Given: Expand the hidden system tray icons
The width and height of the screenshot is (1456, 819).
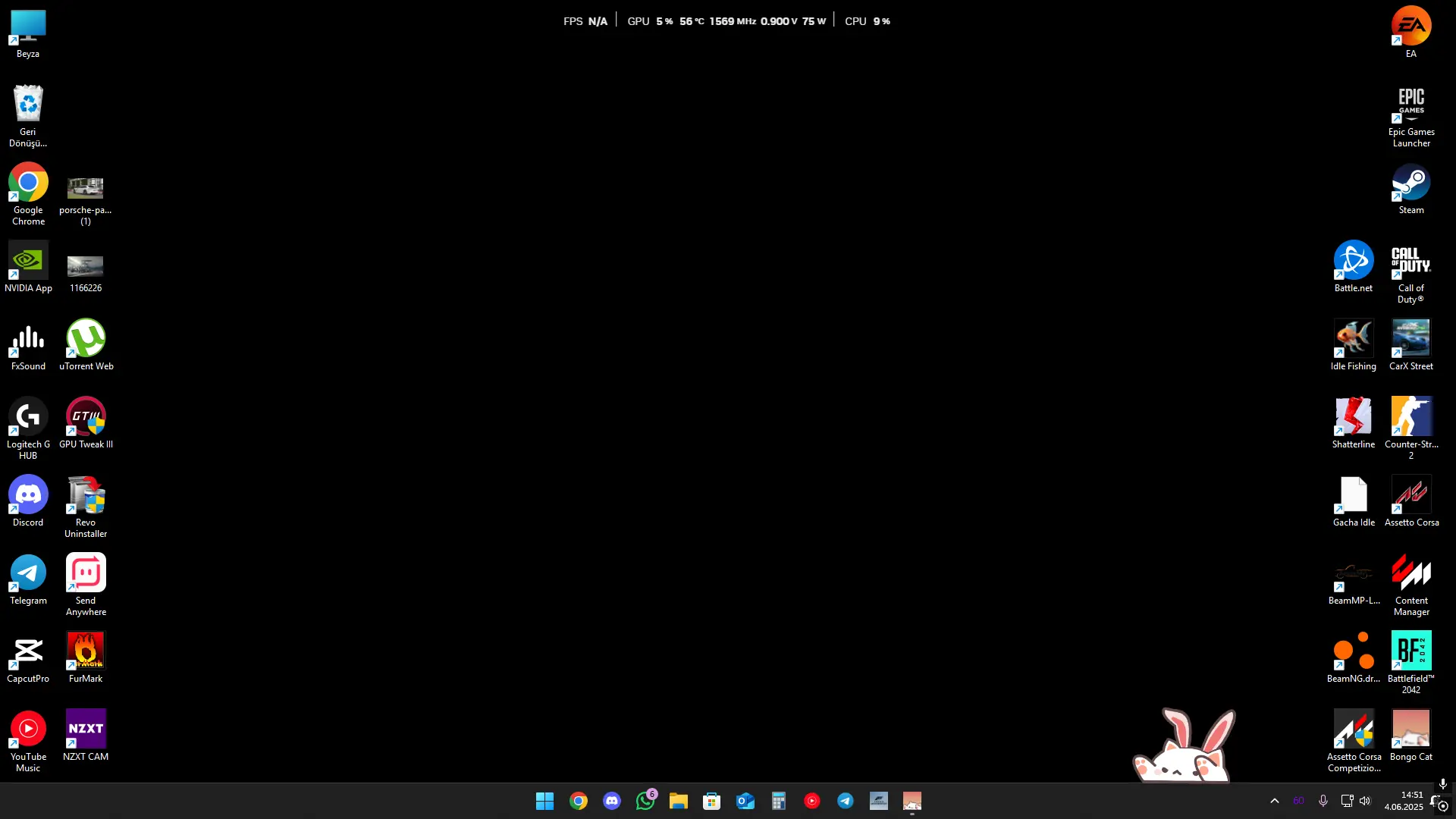Looking at the screenshot, I should tap(1274, 801).
